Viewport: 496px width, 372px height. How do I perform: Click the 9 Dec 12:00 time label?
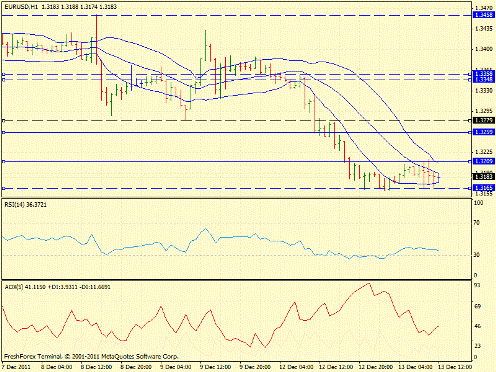[216, 367]
